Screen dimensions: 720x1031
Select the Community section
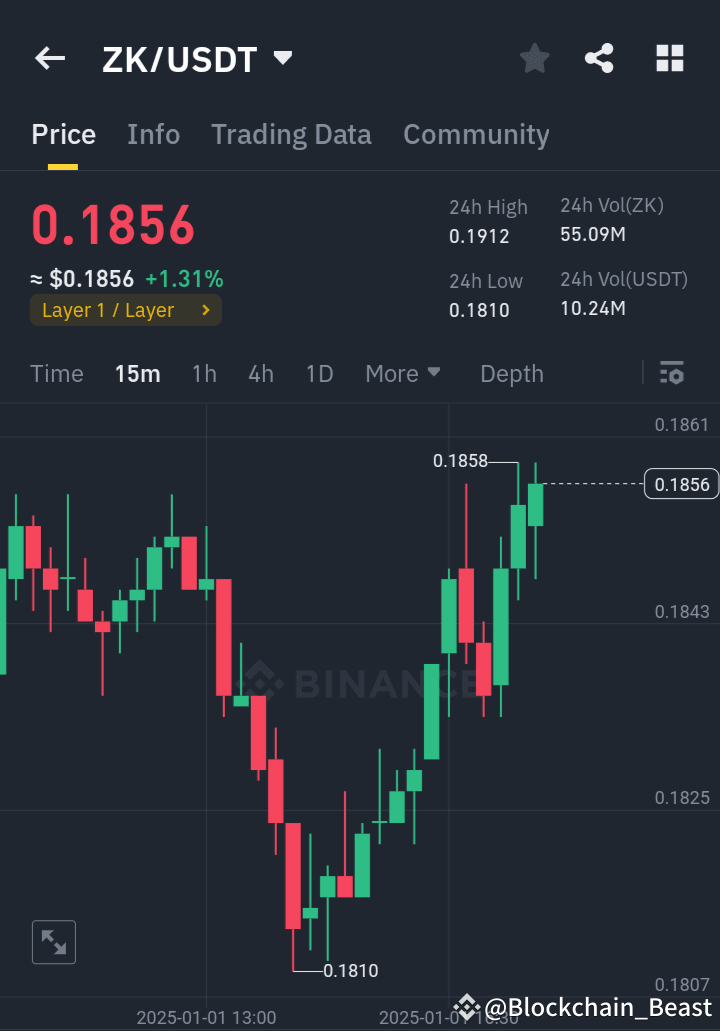click(x=476, y=134)
